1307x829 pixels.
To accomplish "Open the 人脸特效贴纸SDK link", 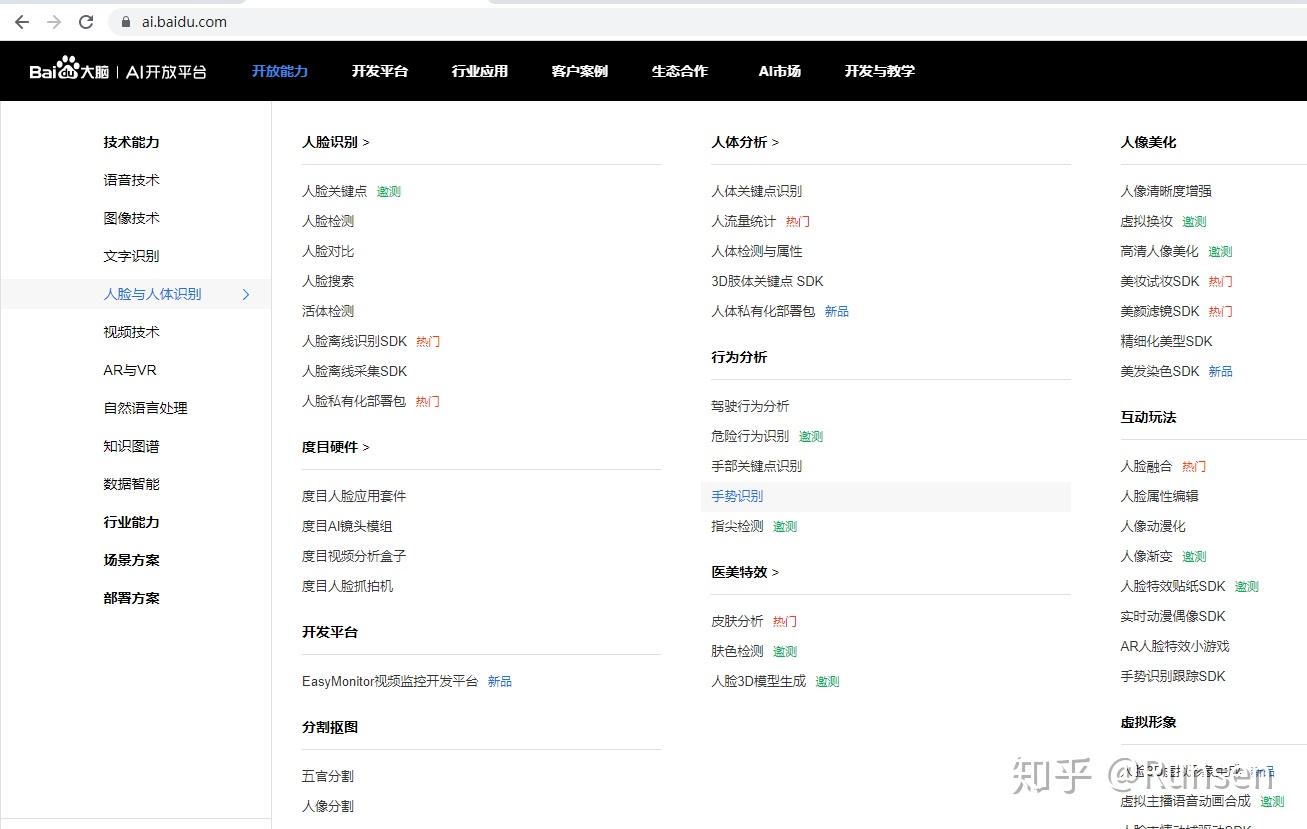I will [1173, 586].
